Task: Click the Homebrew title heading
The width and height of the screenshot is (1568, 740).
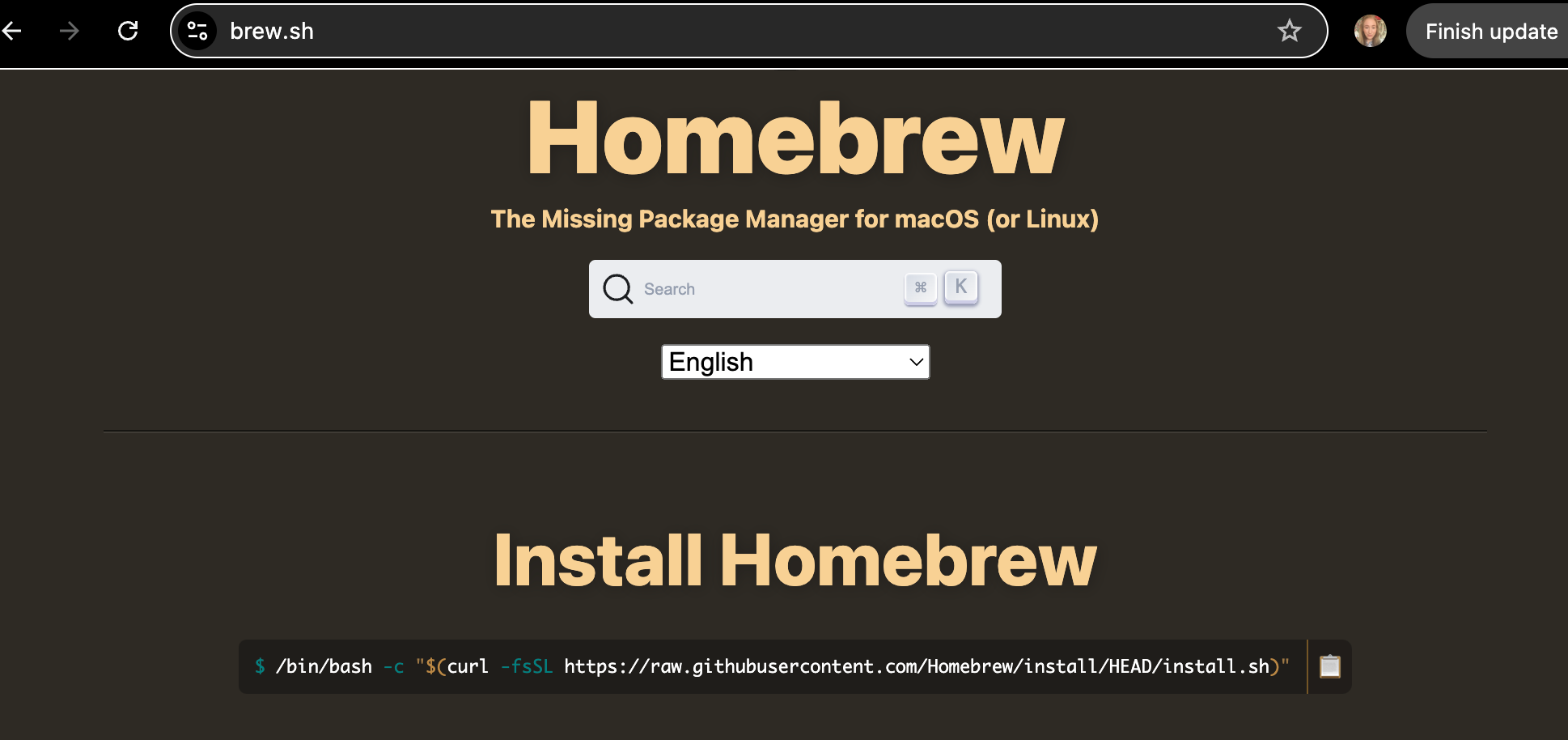Action: point(795,138)
